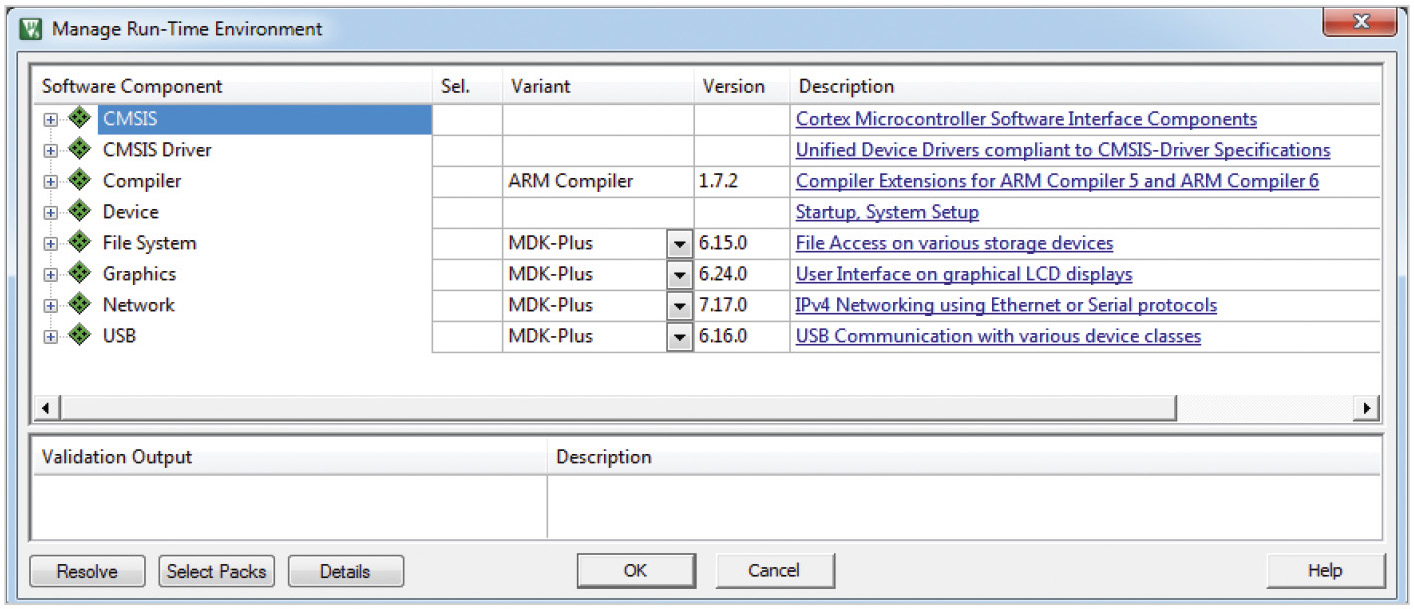Open the Cortex Microcontroller Software Interface Components link
This screenshot has height=609, width=1414.
[x=1026, y=119]
